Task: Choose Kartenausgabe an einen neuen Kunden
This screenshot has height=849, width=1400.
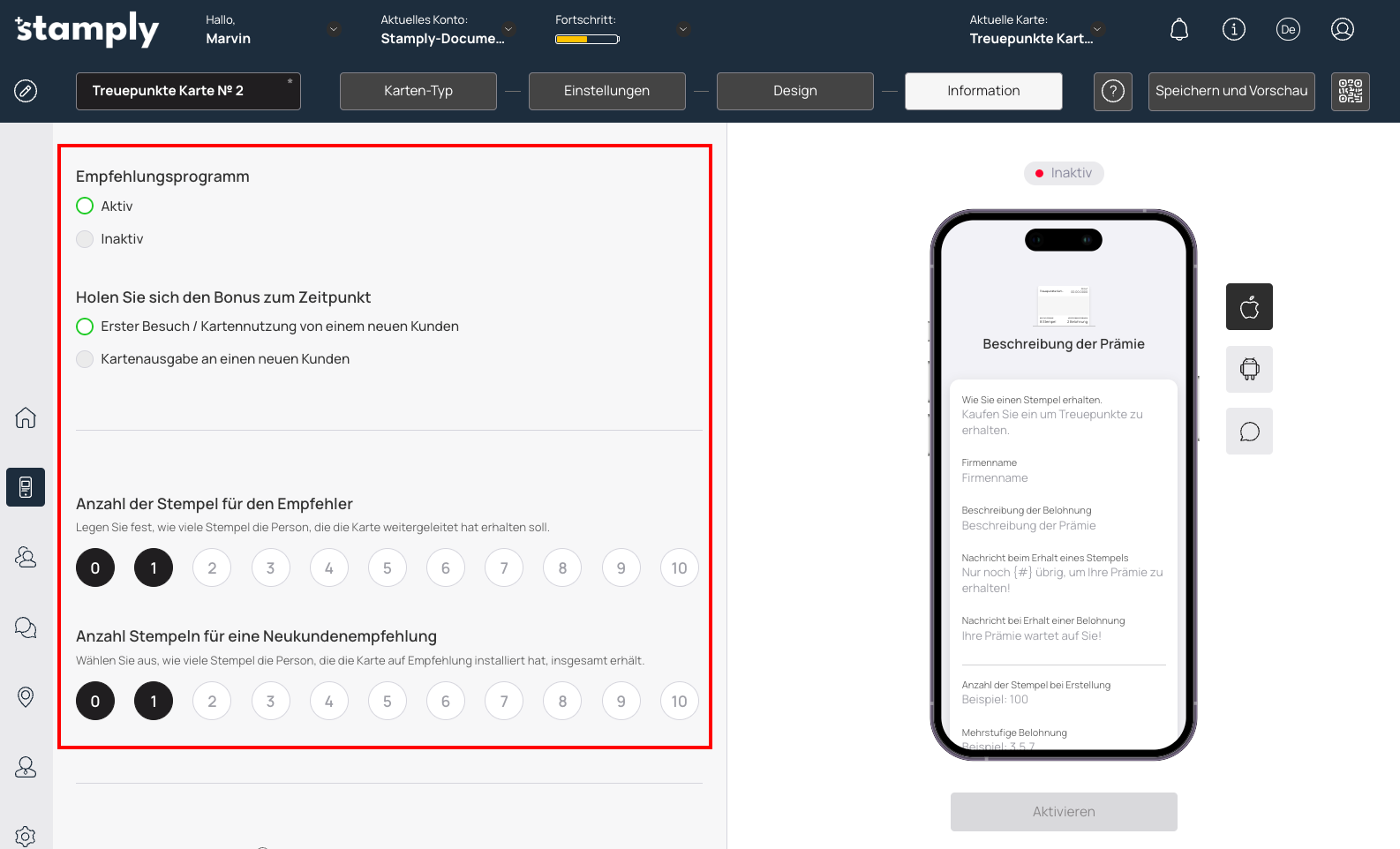Action: (x=86, y=359)
